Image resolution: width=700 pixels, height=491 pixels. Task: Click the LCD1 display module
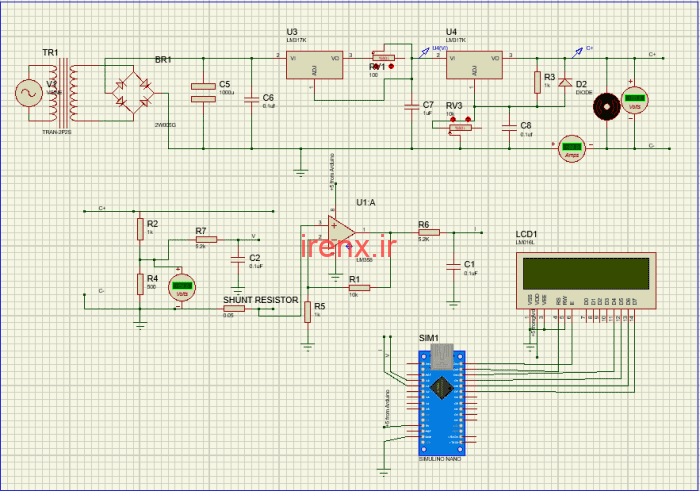point(584,270)
